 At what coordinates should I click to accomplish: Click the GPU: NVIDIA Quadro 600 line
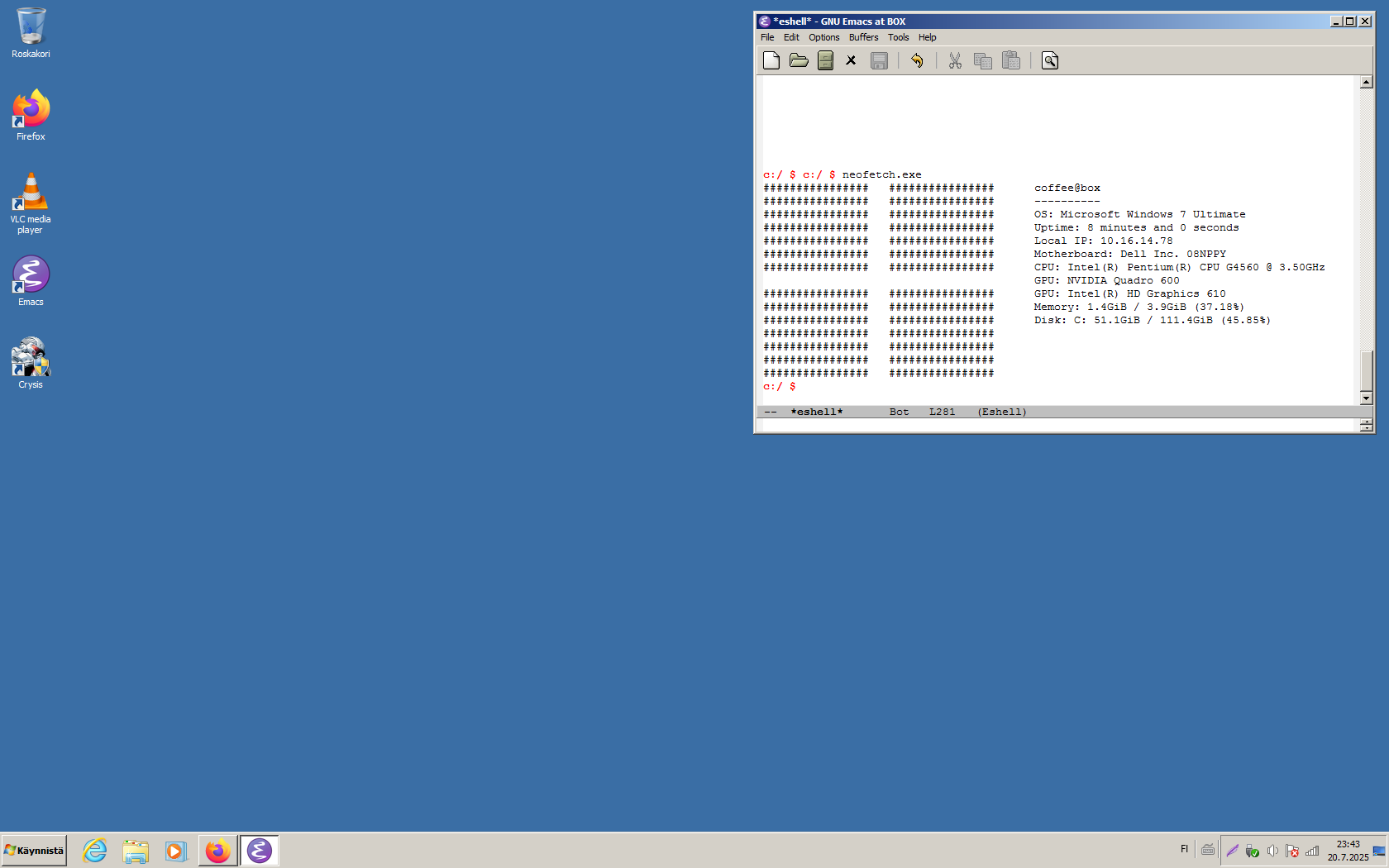(1106, 280)
